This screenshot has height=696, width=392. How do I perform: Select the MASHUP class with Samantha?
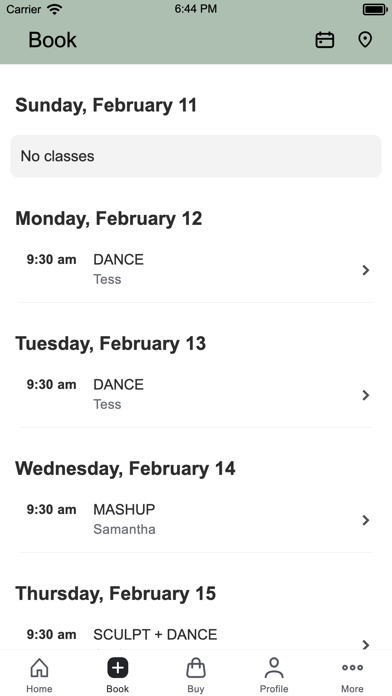pyautogui.click(x=196, y=520)
